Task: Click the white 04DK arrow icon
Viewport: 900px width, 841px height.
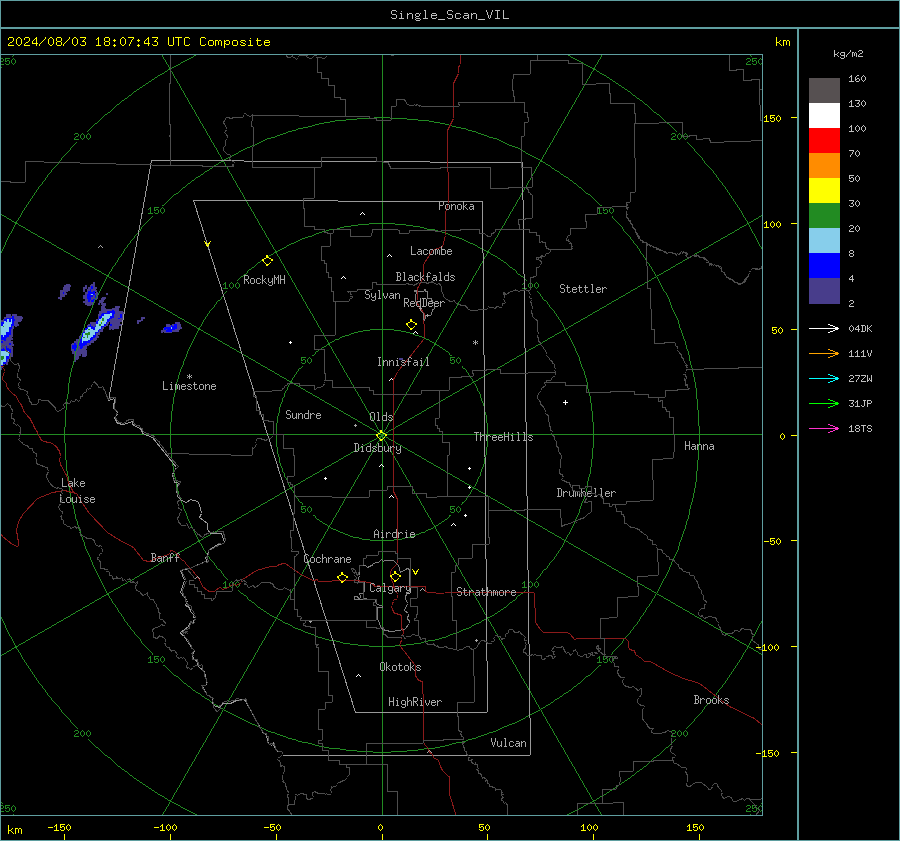Action: click(824, 328)
